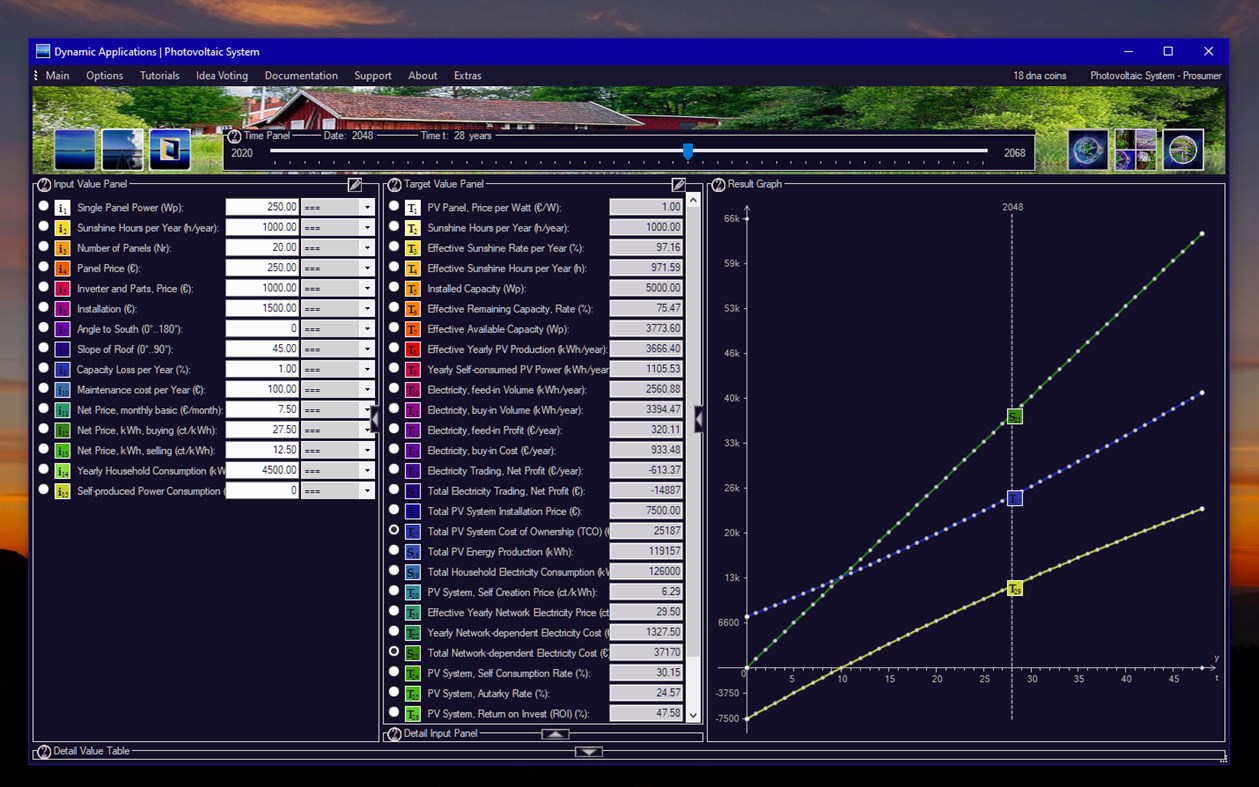Select radio button for Slope of Roof
This screenshot has height=787, width=1259.
point(43,348)
